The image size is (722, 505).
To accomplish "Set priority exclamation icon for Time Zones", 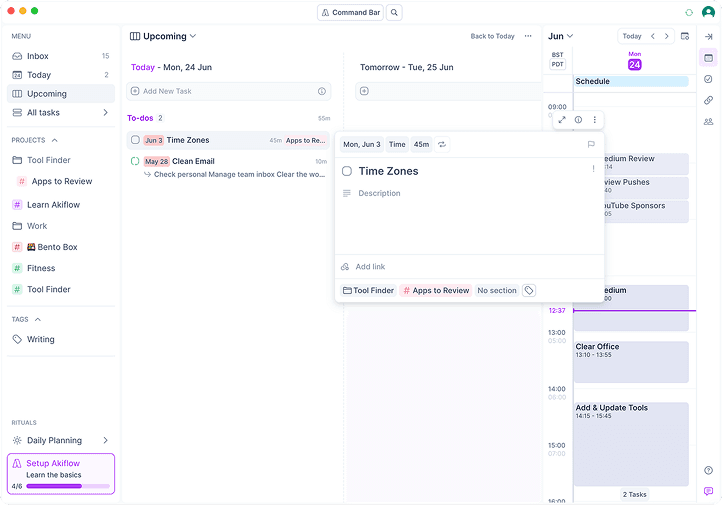I will point(593,169).
